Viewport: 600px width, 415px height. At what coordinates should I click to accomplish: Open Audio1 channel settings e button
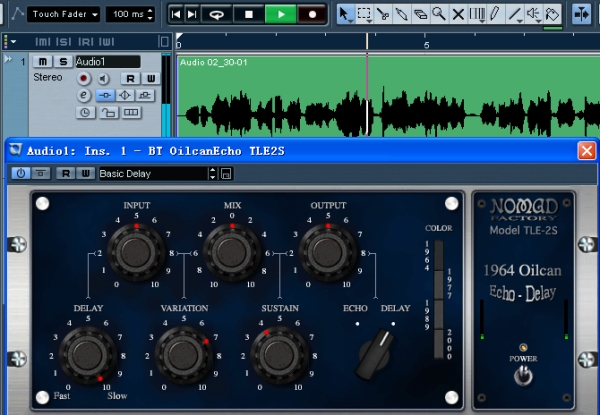pyautogui.click(x=84, y=95)
